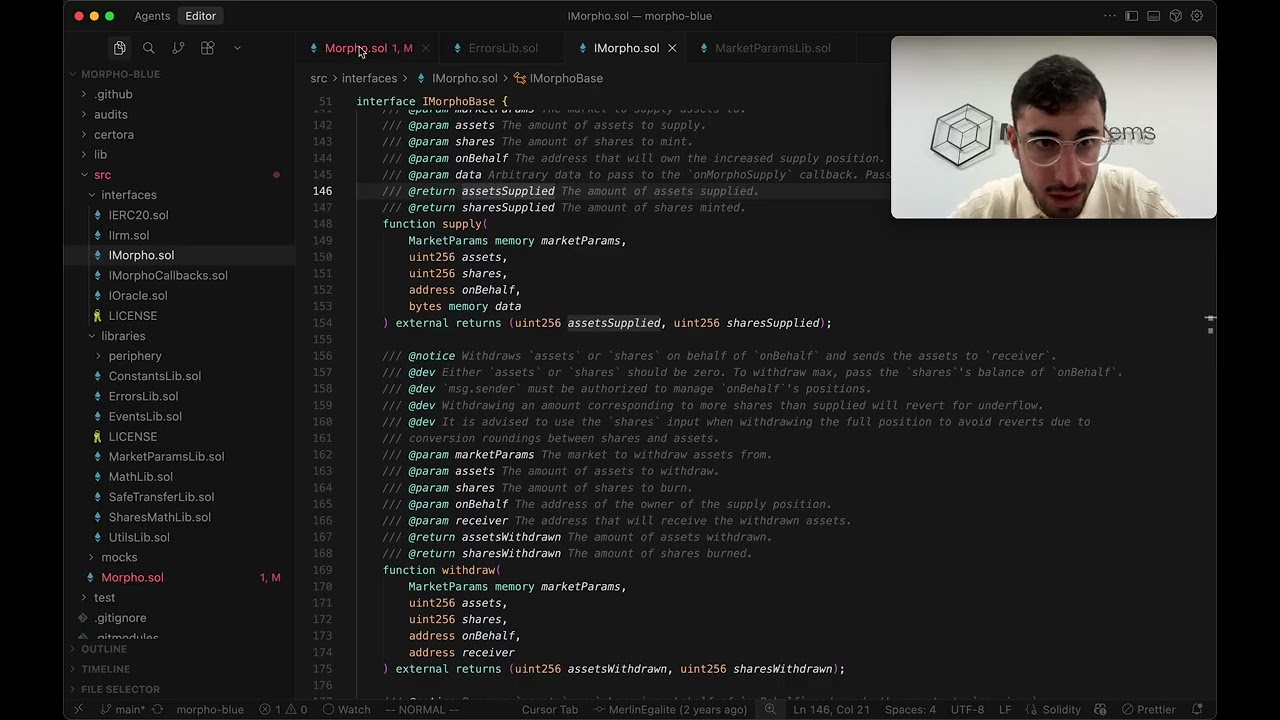1280x720 pixels.
Task: Toggle the primary sidebar layout button
Action: pyautogui.click(x=1132, y=16)
